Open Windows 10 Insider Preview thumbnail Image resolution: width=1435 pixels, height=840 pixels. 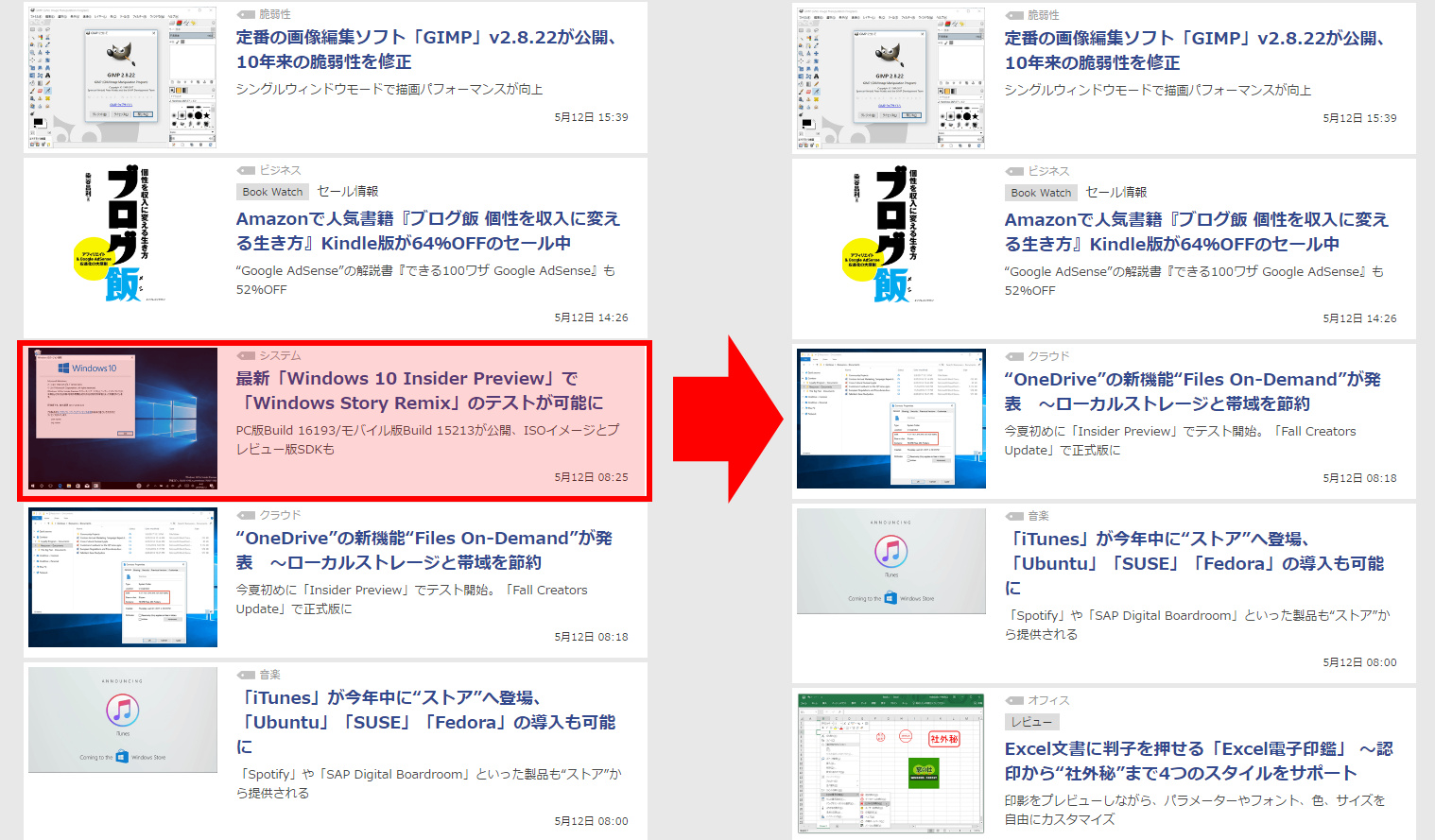(x=123, y=419)
